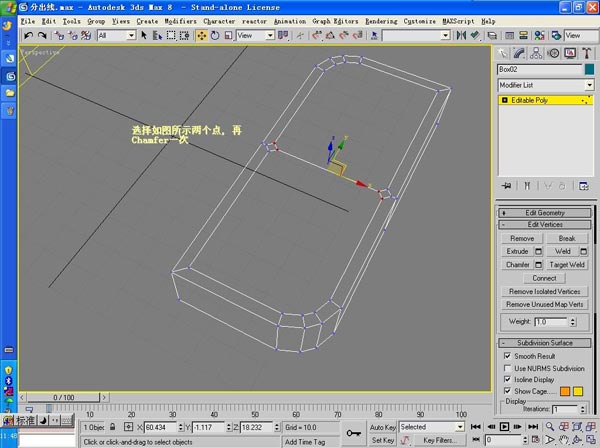
Task: Collapse the Subdivision Surface rollout
Action: pos(545,343)
